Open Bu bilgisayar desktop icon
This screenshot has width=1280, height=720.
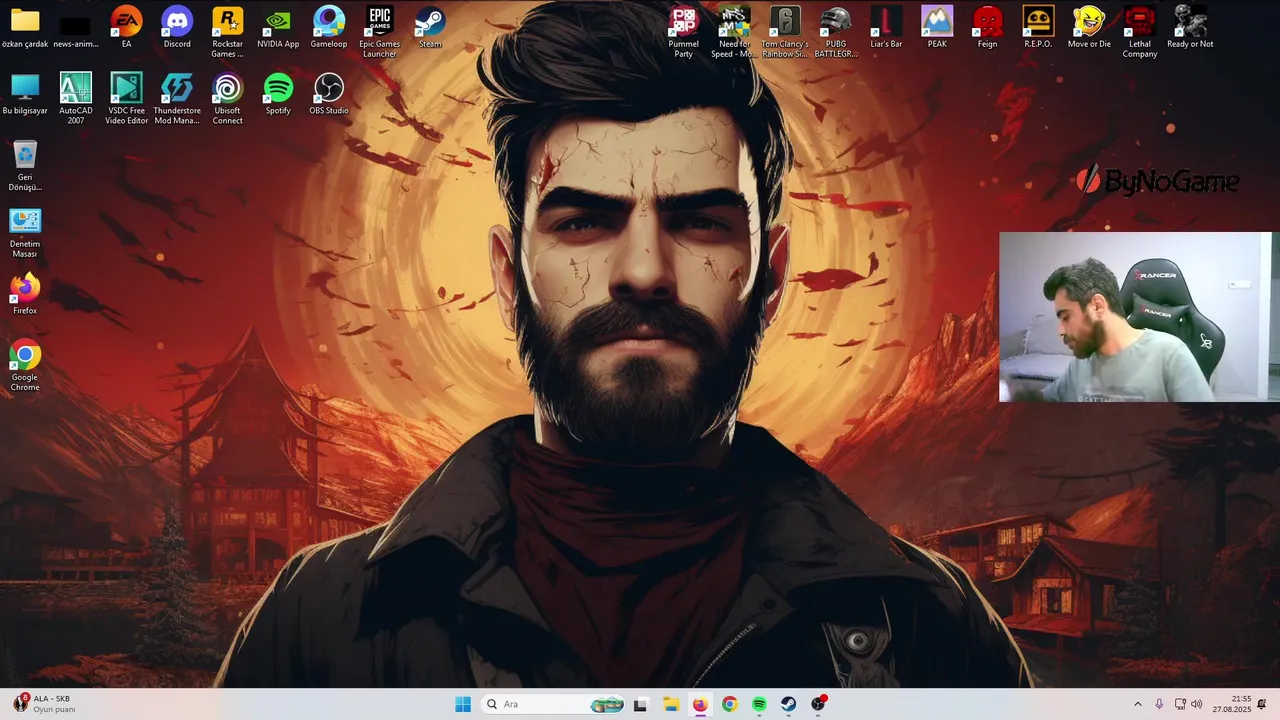(x=25, y=95)
